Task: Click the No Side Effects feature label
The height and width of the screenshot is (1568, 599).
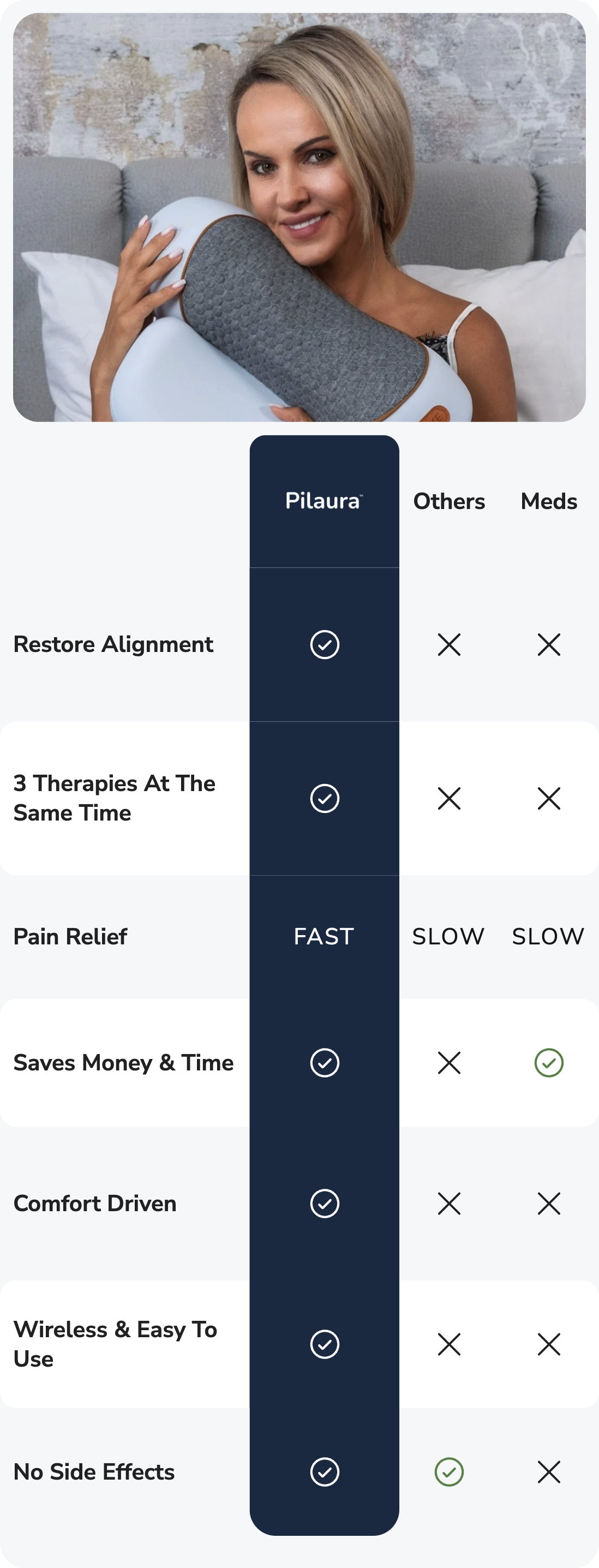Action: (94, 1472)
